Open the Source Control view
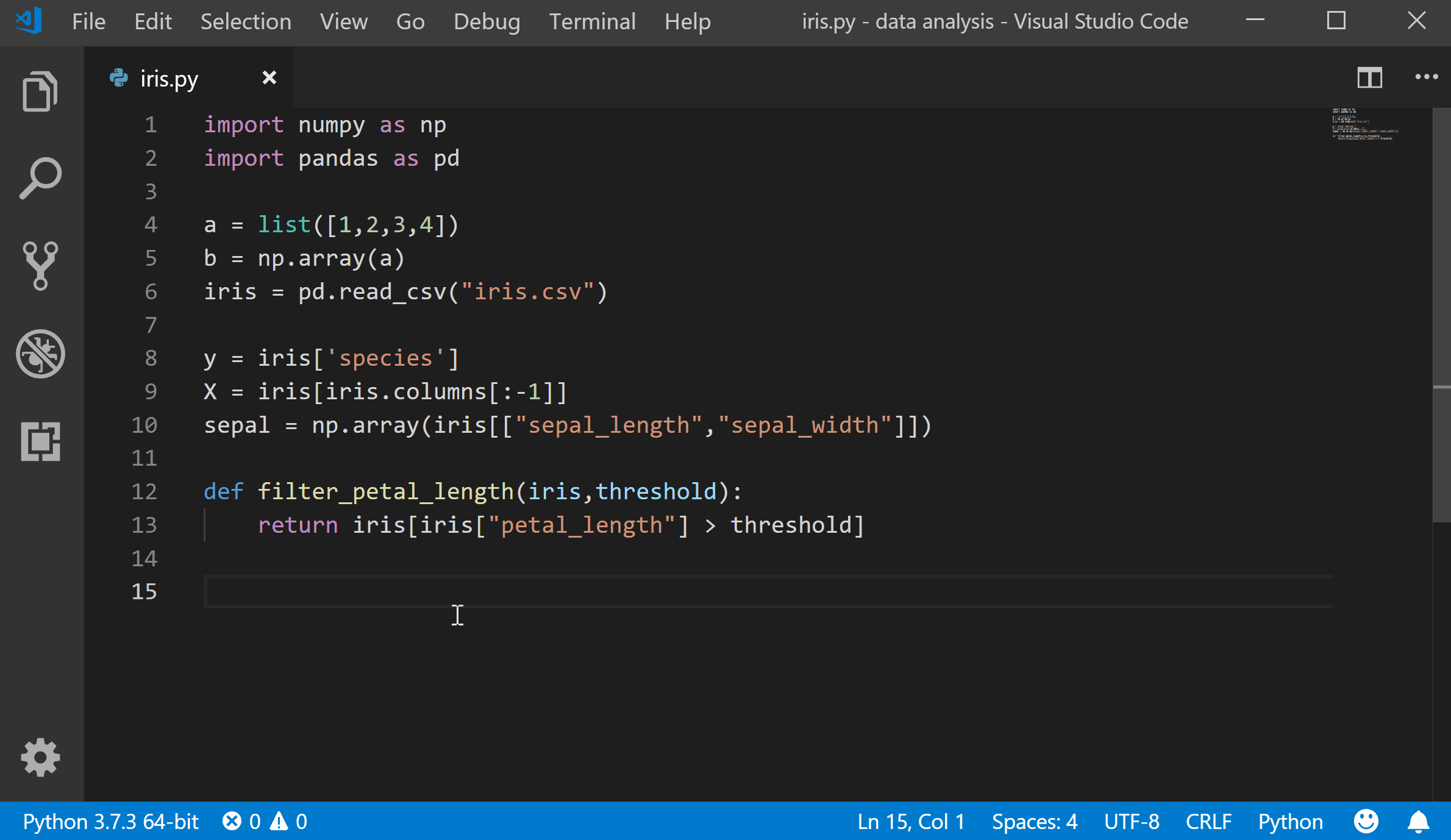1451x840 pixels. point(40,266)
